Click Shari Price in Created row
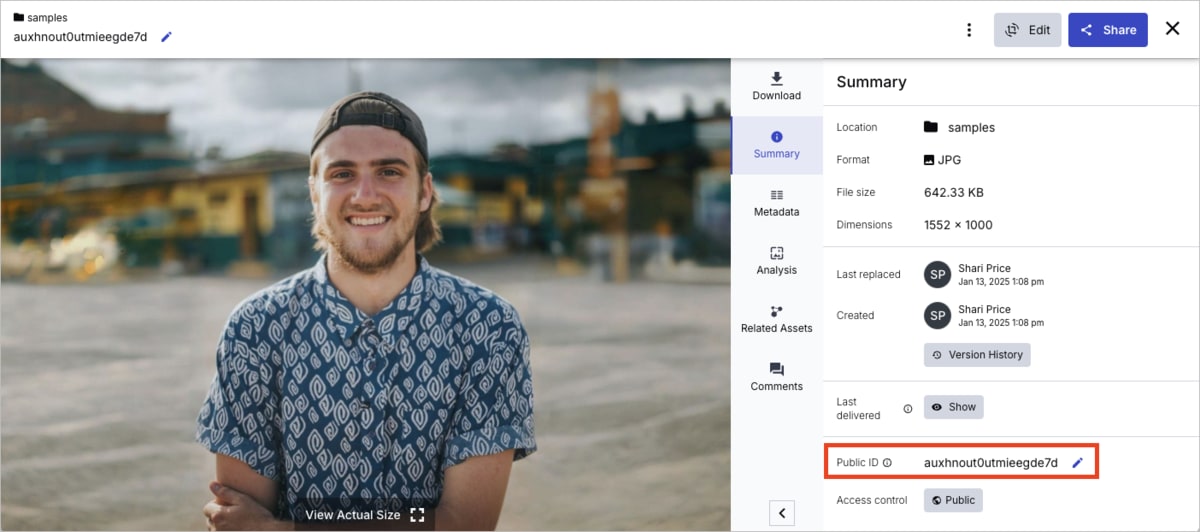 pos(984,309)
